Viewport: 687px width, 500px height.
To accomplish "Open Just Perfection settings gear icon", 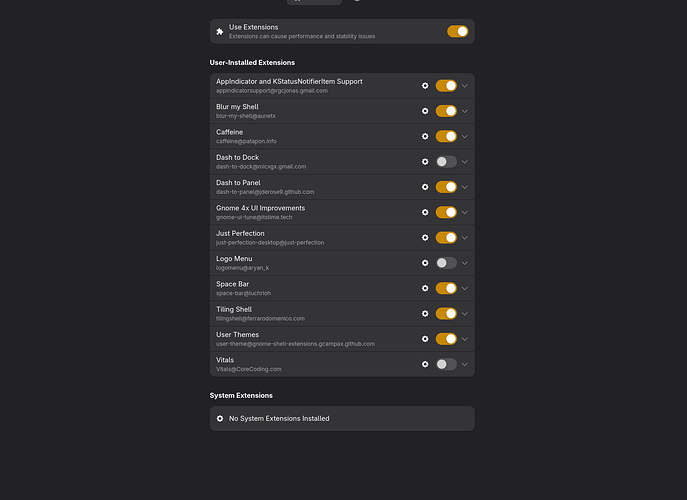I will [x=425, y=238].
